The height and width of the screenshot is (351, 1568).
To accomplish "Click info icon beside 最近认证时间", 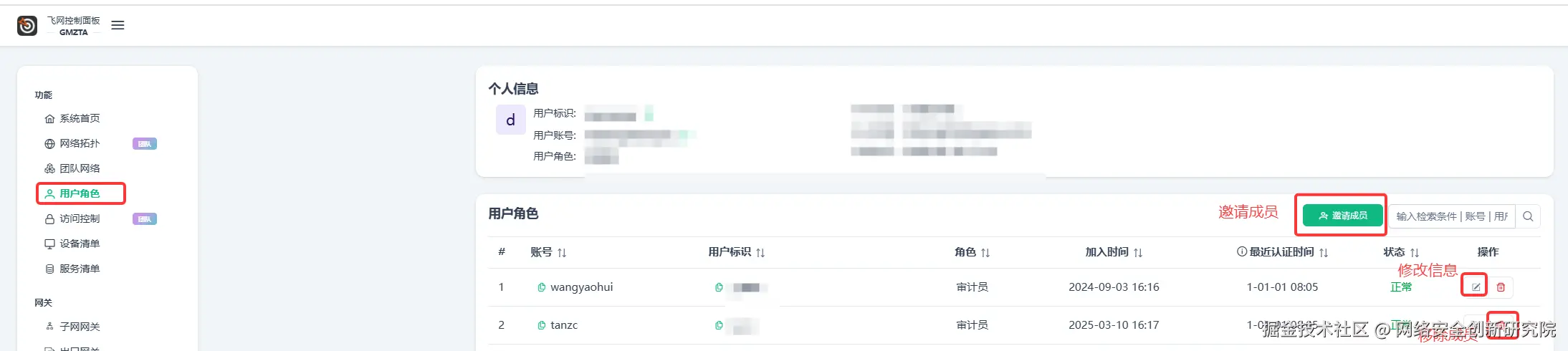I will (1242, 251).
